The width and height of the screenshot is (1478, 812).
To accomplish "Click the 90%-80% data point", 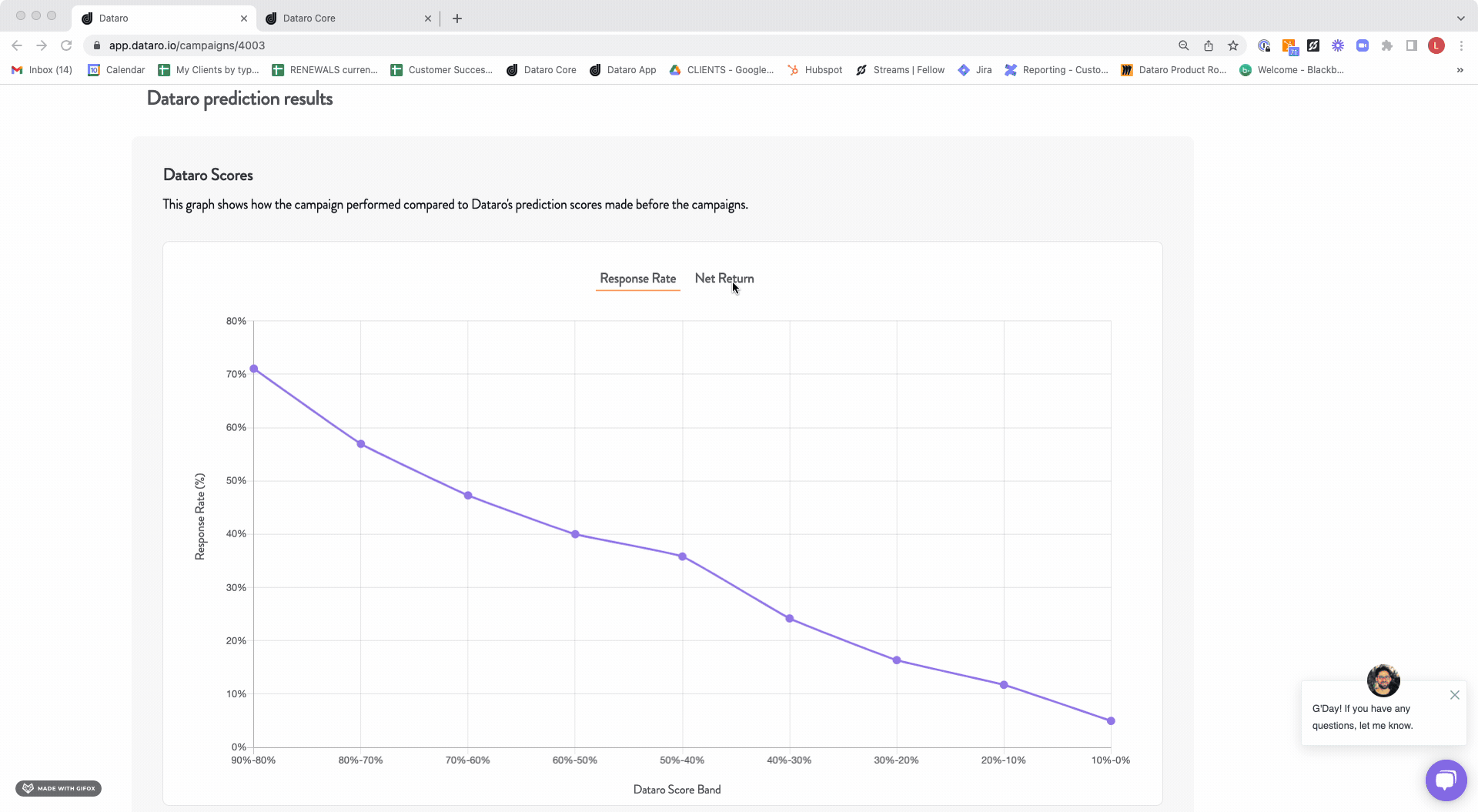I will [x=254, y=369].
